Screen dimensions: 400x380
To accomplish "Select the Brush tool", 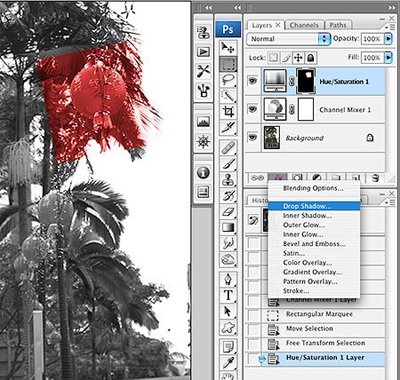I will click(228, 164).
